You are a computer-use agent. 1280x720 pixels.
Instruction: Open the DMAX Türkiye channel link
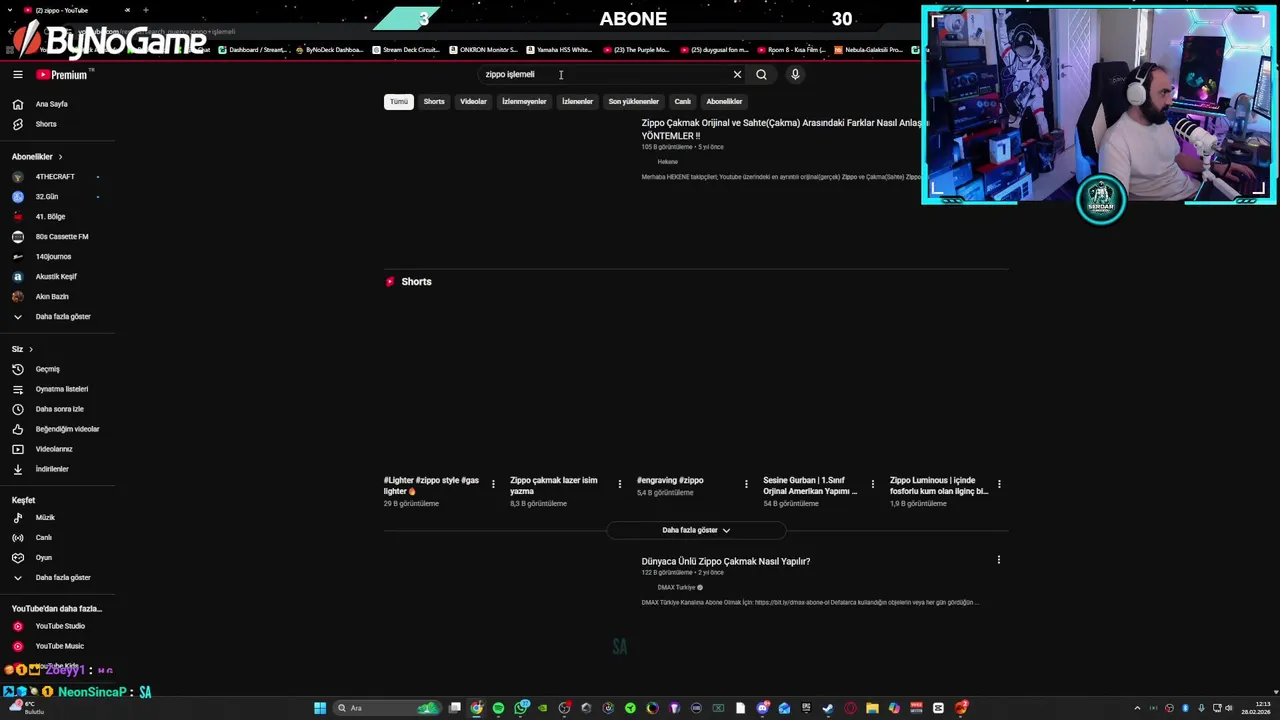pyautogui.click(x=676, y=587)
